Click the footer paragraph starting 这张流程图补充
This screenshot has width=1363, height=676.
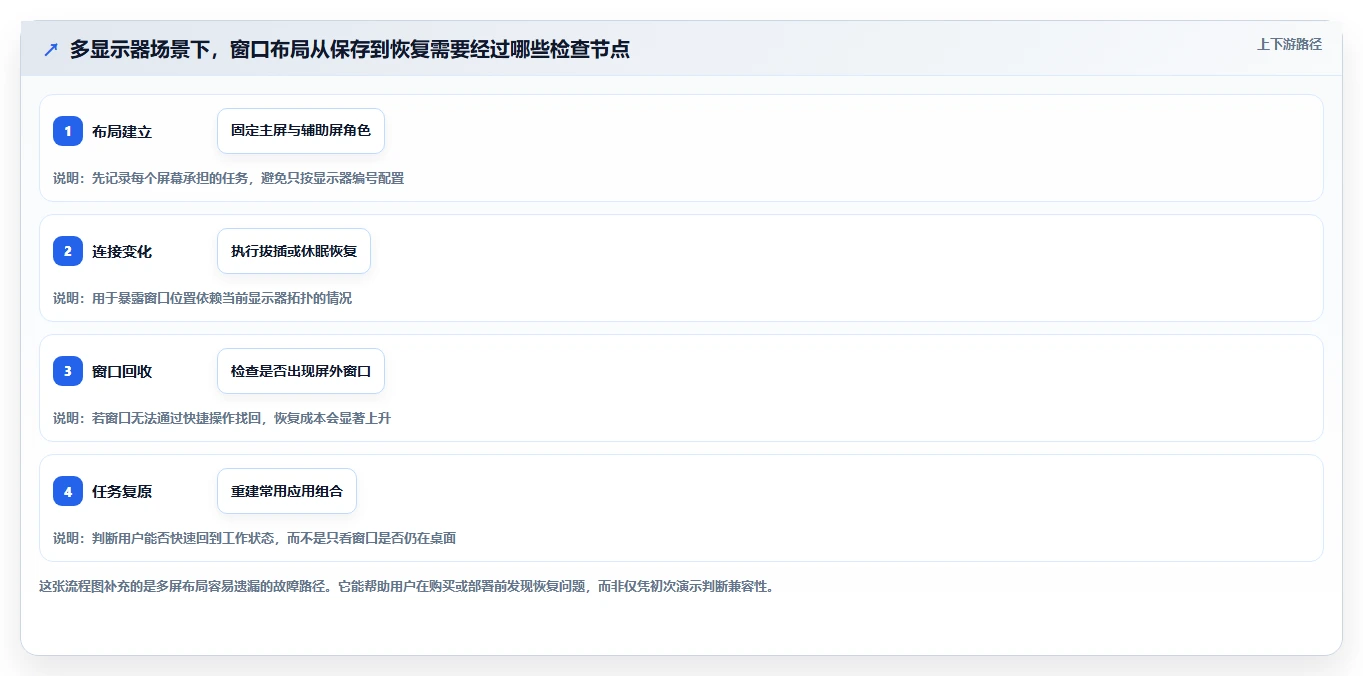pyautogui.click(x=406, y=587)
